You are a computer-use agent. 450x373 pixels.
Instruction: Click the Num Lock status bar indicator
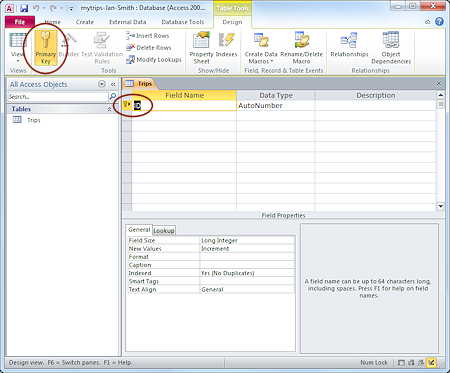coord(374,362)
